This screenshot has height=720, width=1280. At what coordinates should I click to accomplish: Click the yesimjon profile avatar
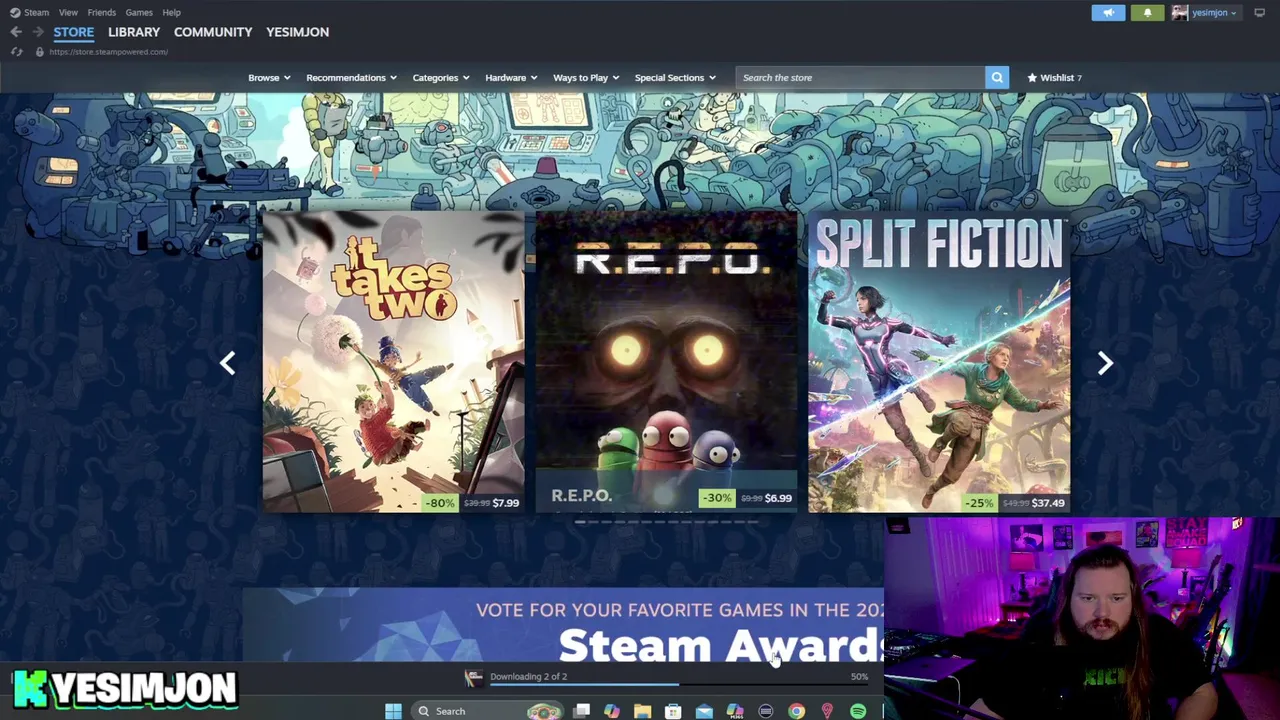tap(1180, 13)
